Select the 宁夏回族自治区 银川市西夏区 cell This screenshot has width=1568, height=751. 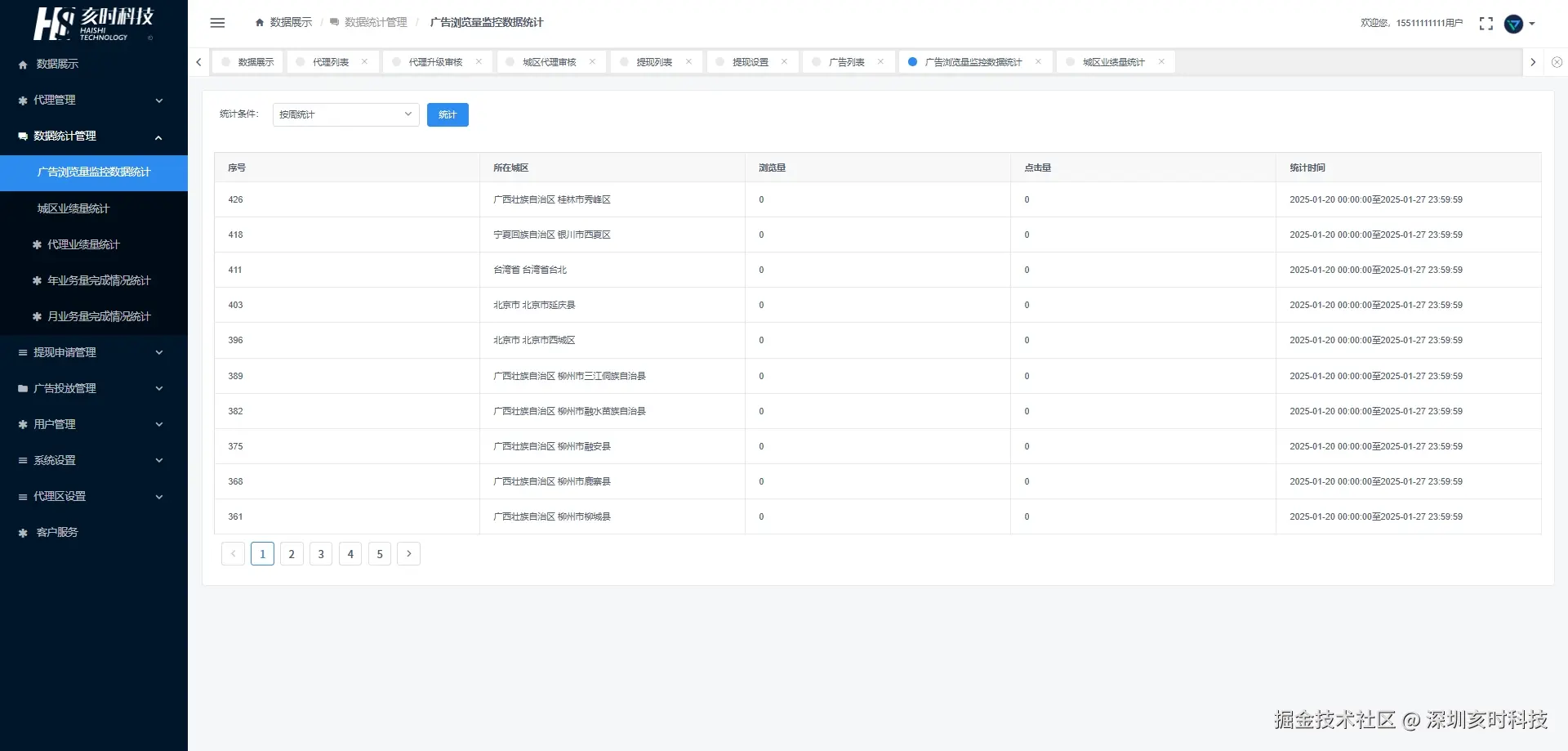pyautogui.click(x=612, y=235)
